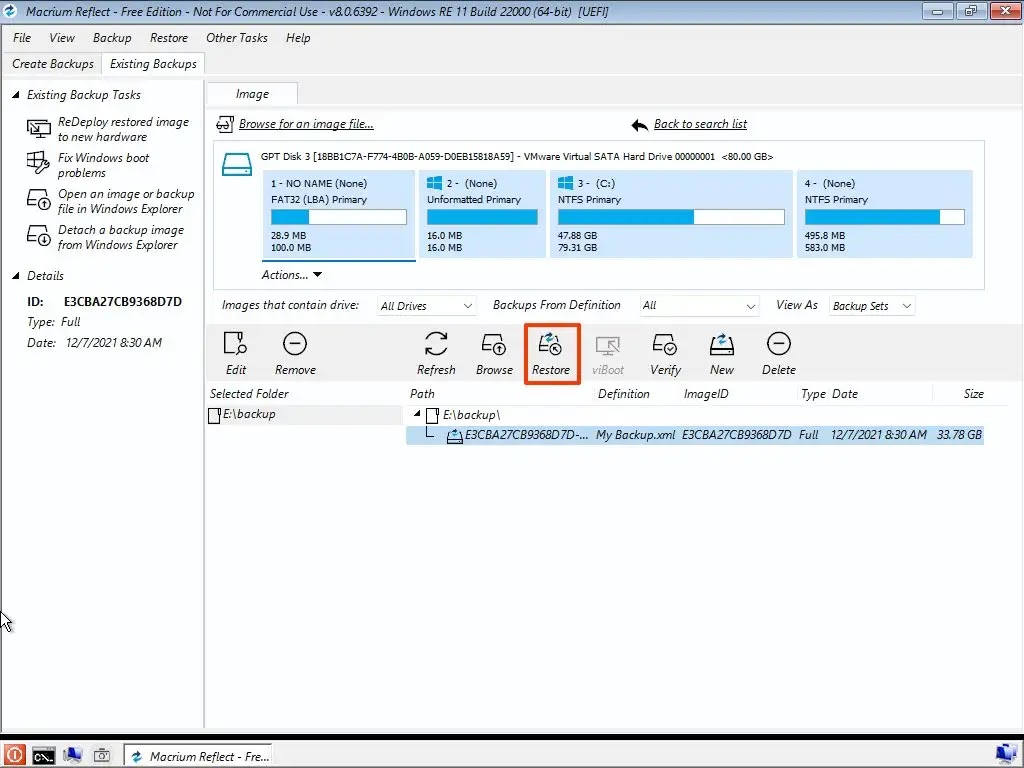Click the Edit folder icon
Viewport: 1024px width, 768px height.
click(x=235, y=344)
